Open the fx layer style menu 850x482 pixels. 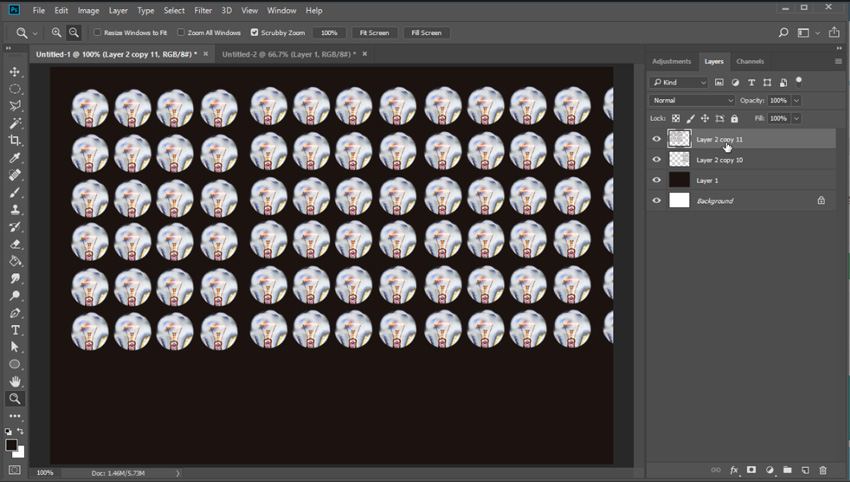pos(733,470)
